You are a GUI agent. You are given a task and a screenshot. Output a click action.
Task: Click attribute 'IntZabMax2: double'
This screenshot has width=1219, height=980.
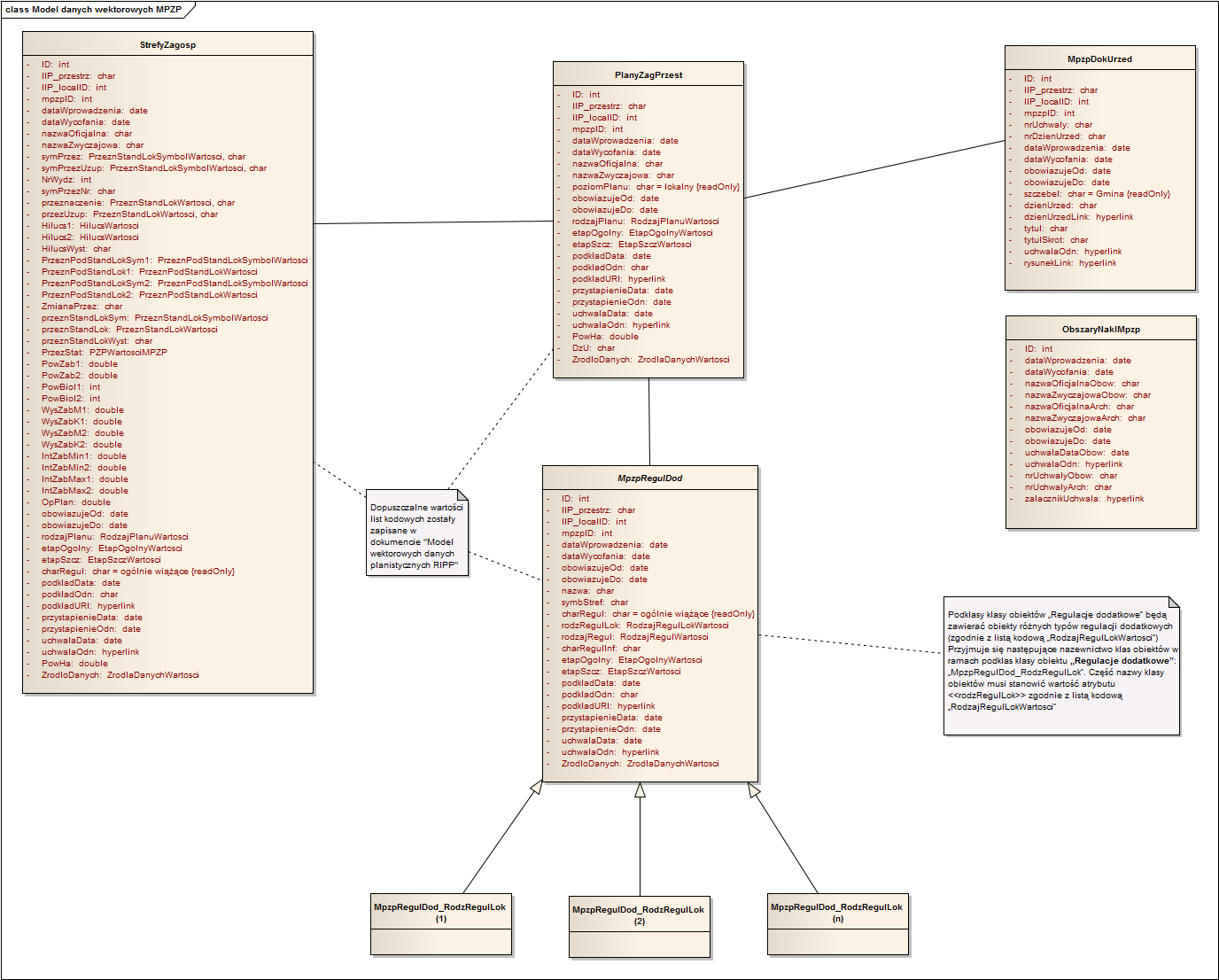85,491
